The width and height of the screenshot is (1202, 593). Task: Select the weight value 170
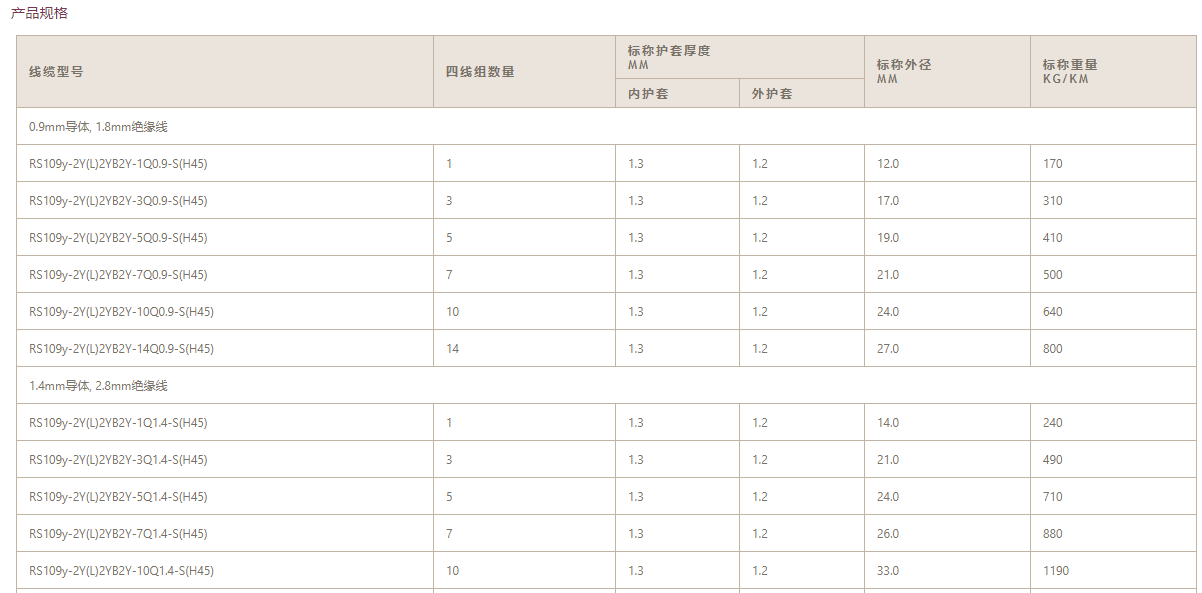pyautogui.click(x=1053, y=164)
